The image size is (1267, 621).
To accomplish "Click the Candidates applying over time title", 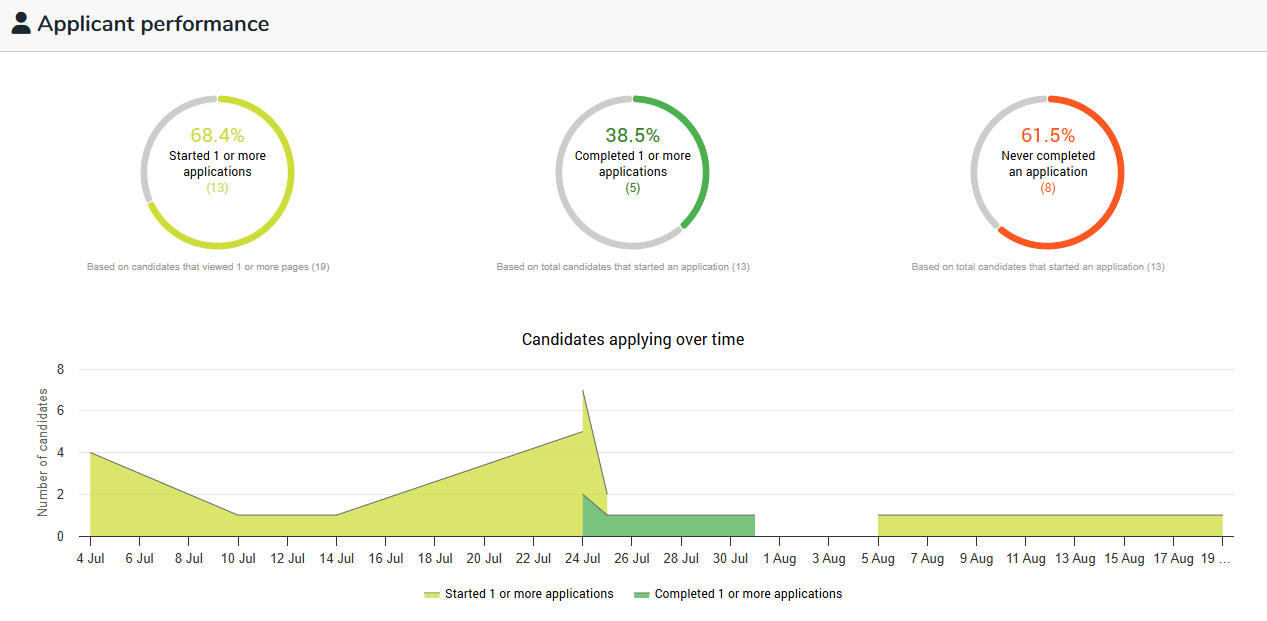I will tap(632, 340).
